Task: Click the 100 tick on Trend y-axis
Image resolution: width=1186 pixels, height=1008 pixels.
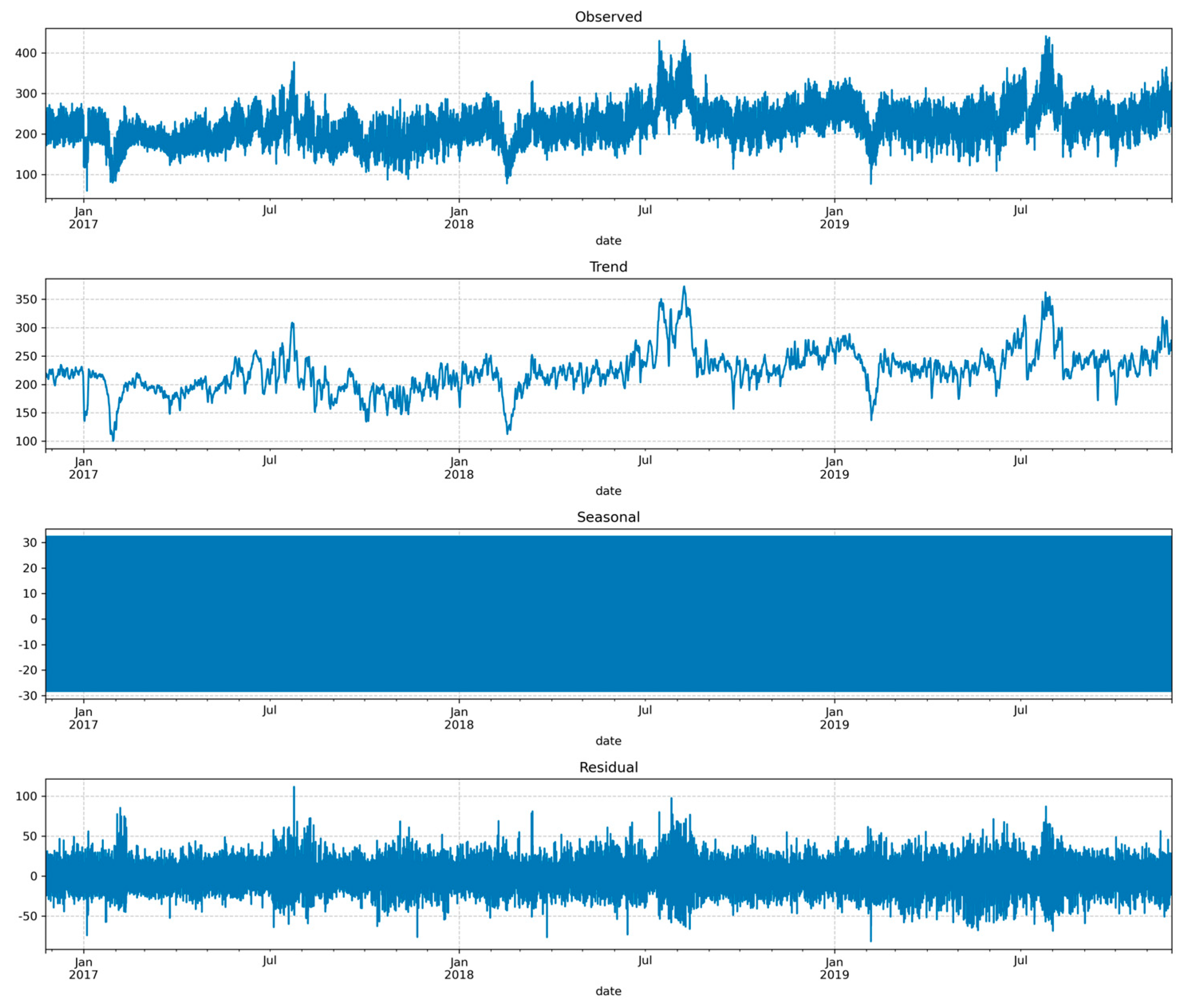Action: point(26,442)
